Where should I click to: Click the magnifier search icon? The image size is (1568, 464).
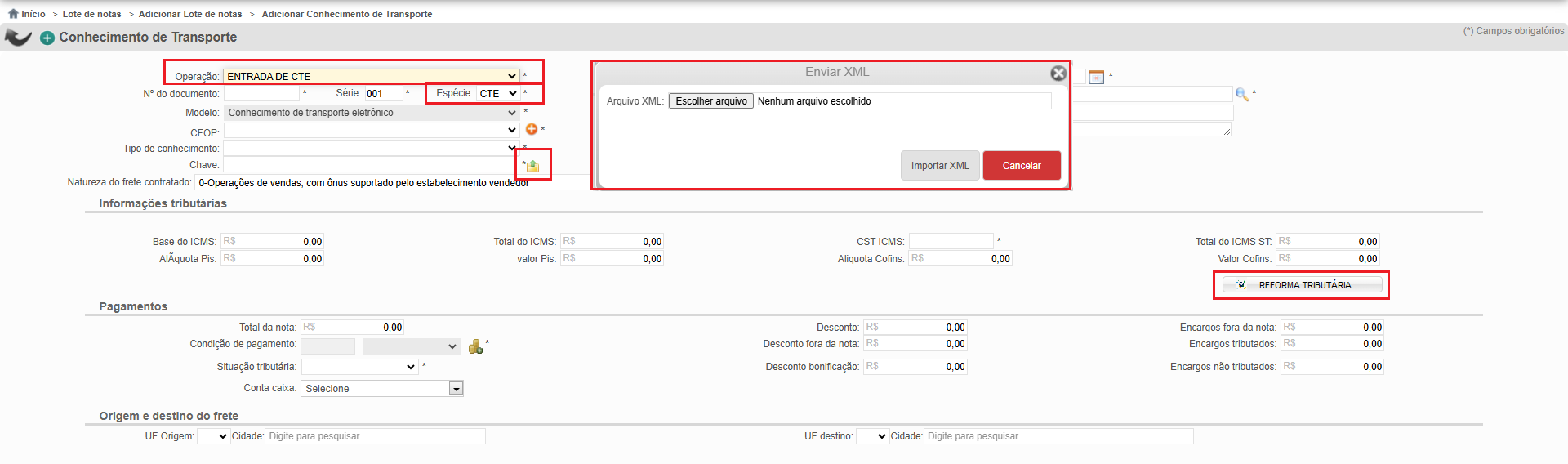pos(1242,94)
